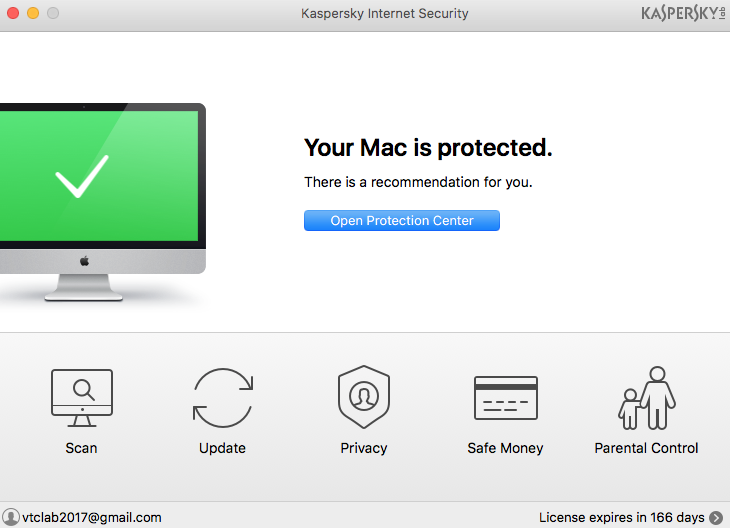
Task: Minimize the window with the yellow button
Action: 33,13
